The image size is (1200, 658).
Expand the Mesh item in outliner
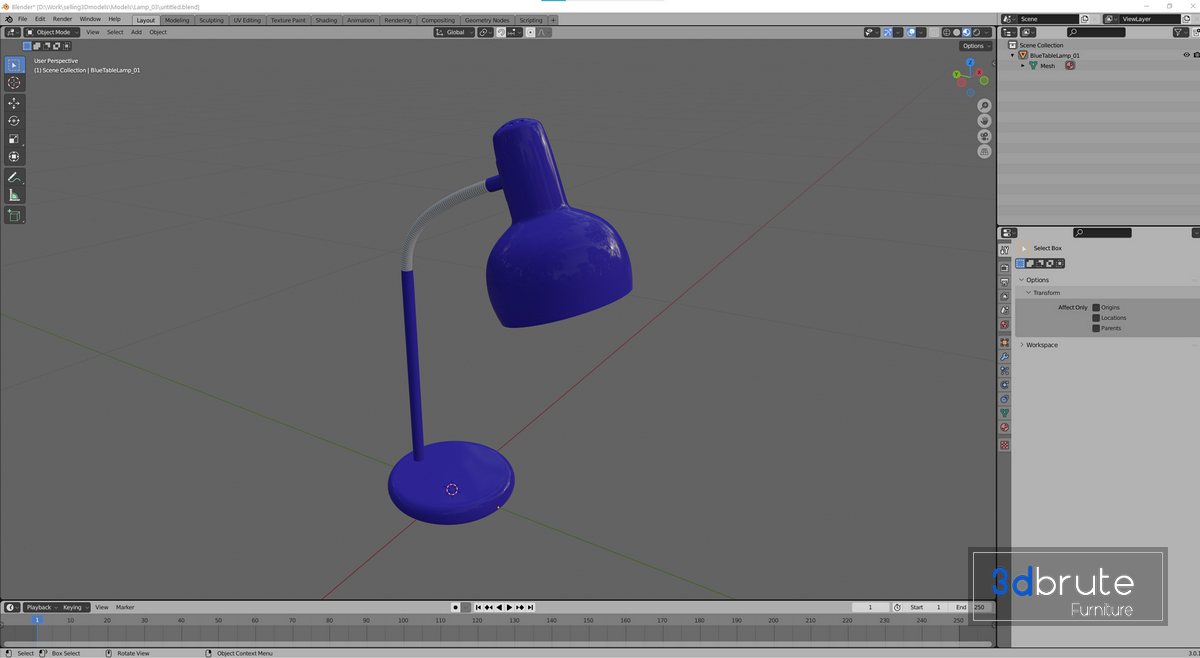point(1022,66)
